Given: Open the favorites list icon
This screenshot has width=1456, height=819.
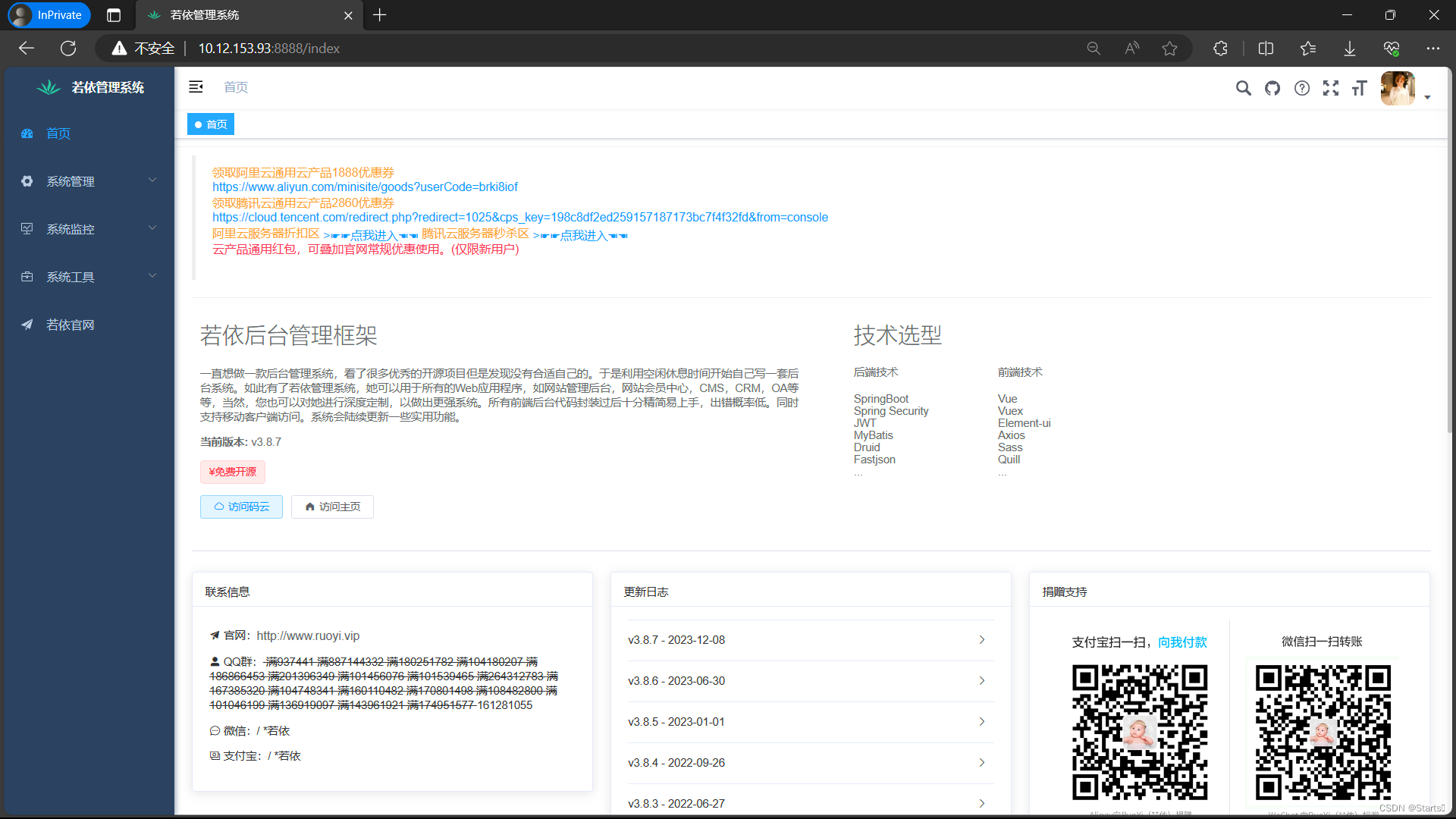Looking at the screenshot, I should pyautogui.click(x=1307, y=49).
